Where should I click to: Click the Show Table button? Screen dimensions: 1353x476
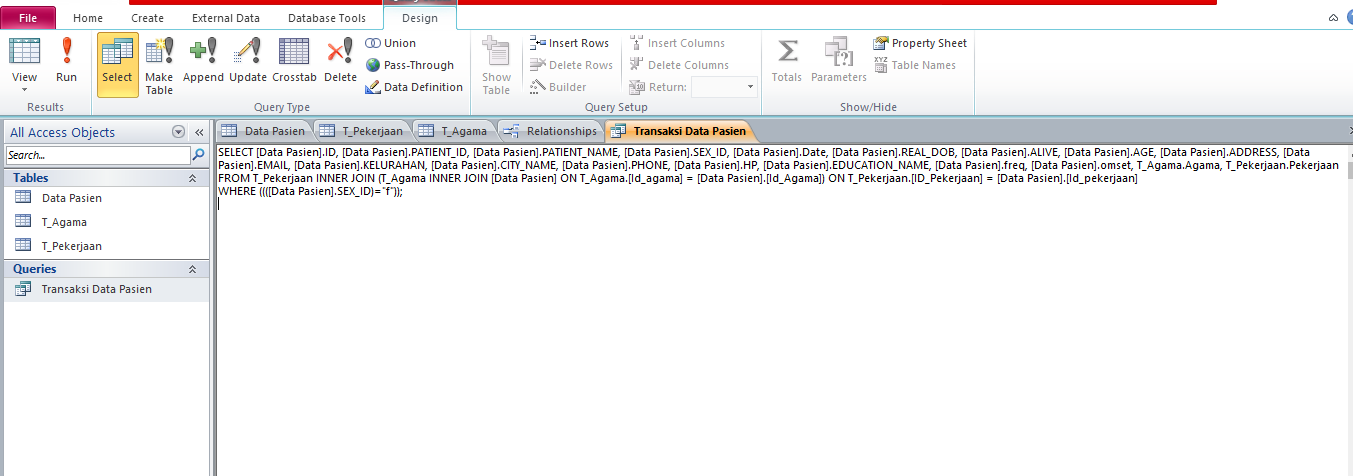[496, 66]
